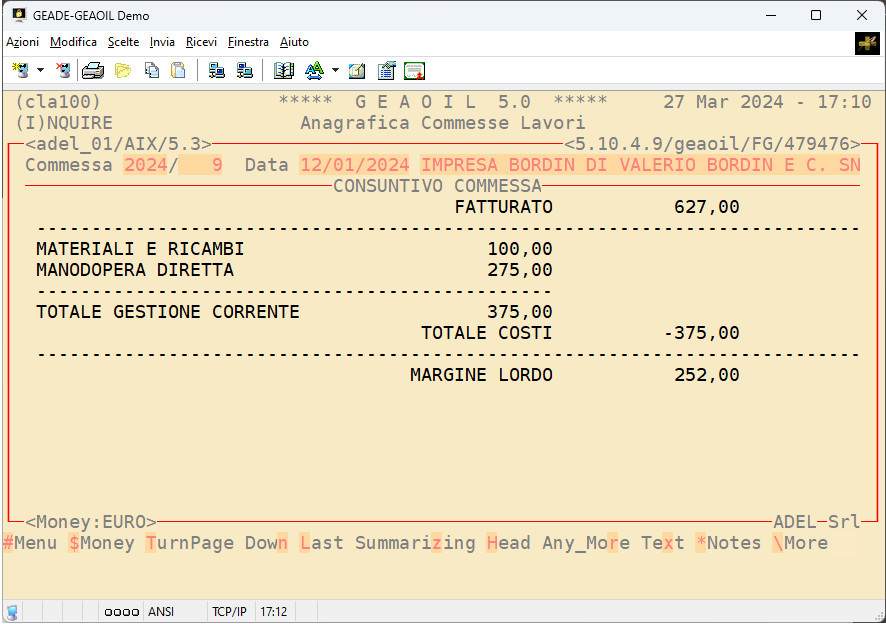The image size is (886, 624).
Task: Expand the font size dropdown arrow
Action: pos(335,70)
